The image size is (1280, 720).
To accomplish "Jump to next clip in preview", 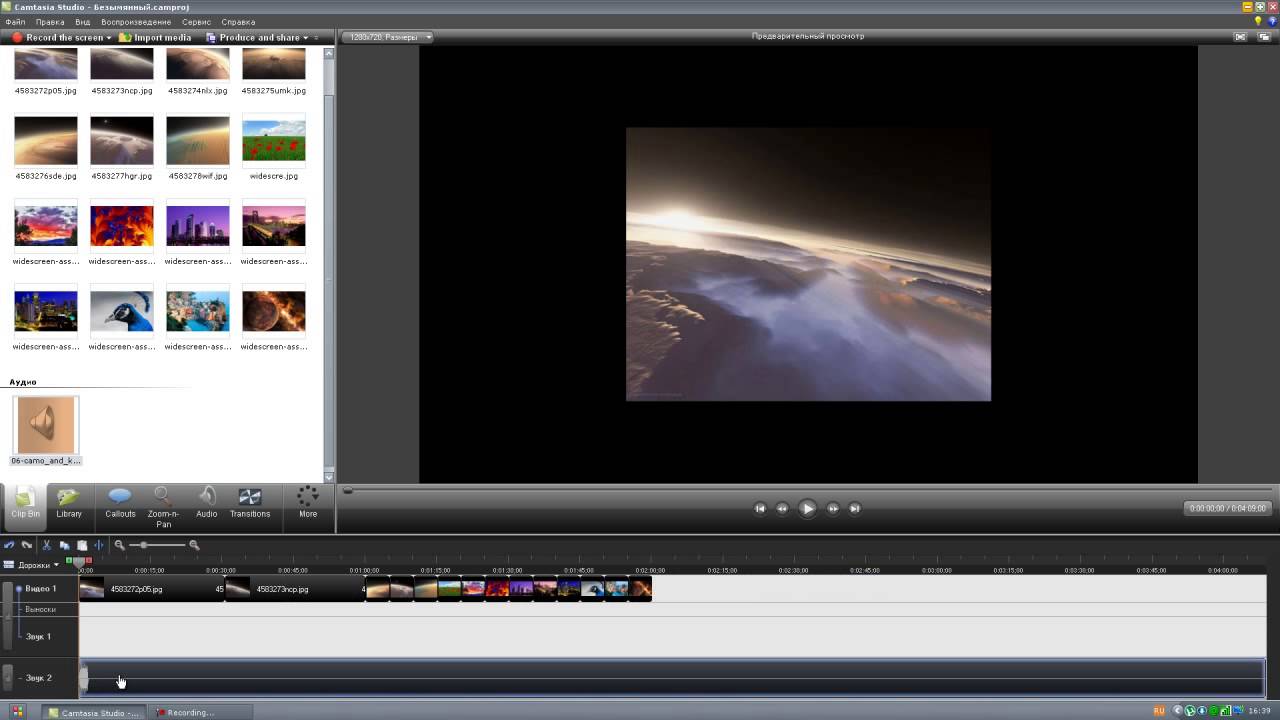I will tap(855, 508).
